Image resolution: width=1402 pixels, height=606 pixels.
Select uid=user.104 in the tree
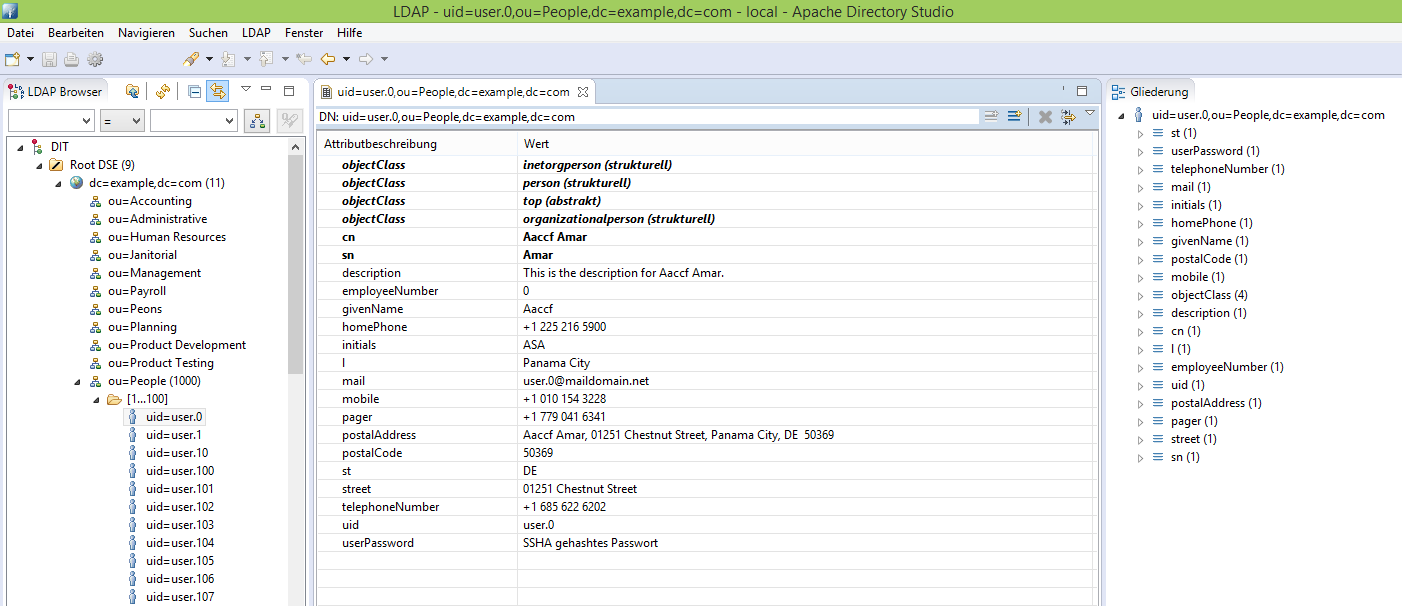click(x=180, y=543)
